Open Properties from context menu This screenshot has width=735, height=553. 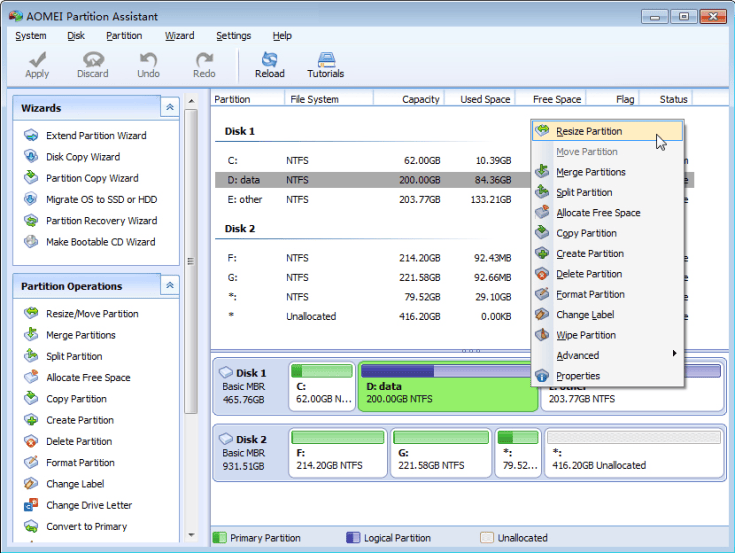(x=607, y=376)
